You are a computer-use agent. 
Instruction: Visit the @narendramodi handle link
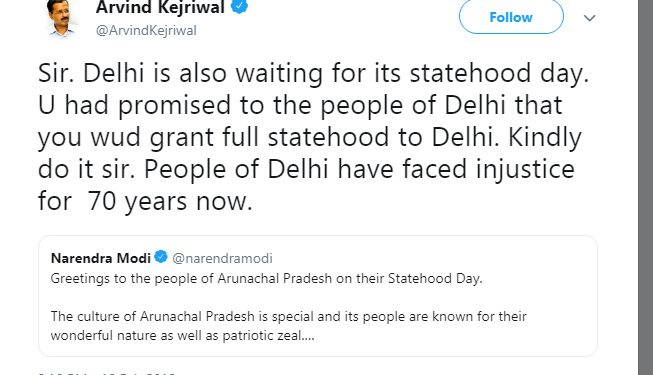coord(222,258)
